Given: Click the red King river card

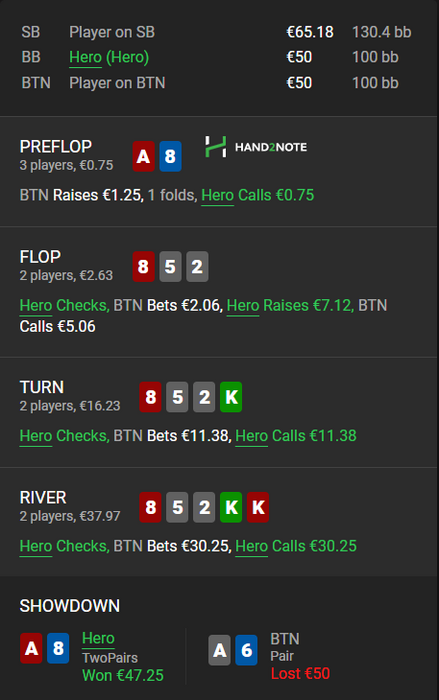Looking at the screenshot, I should (x=258, y=507).
